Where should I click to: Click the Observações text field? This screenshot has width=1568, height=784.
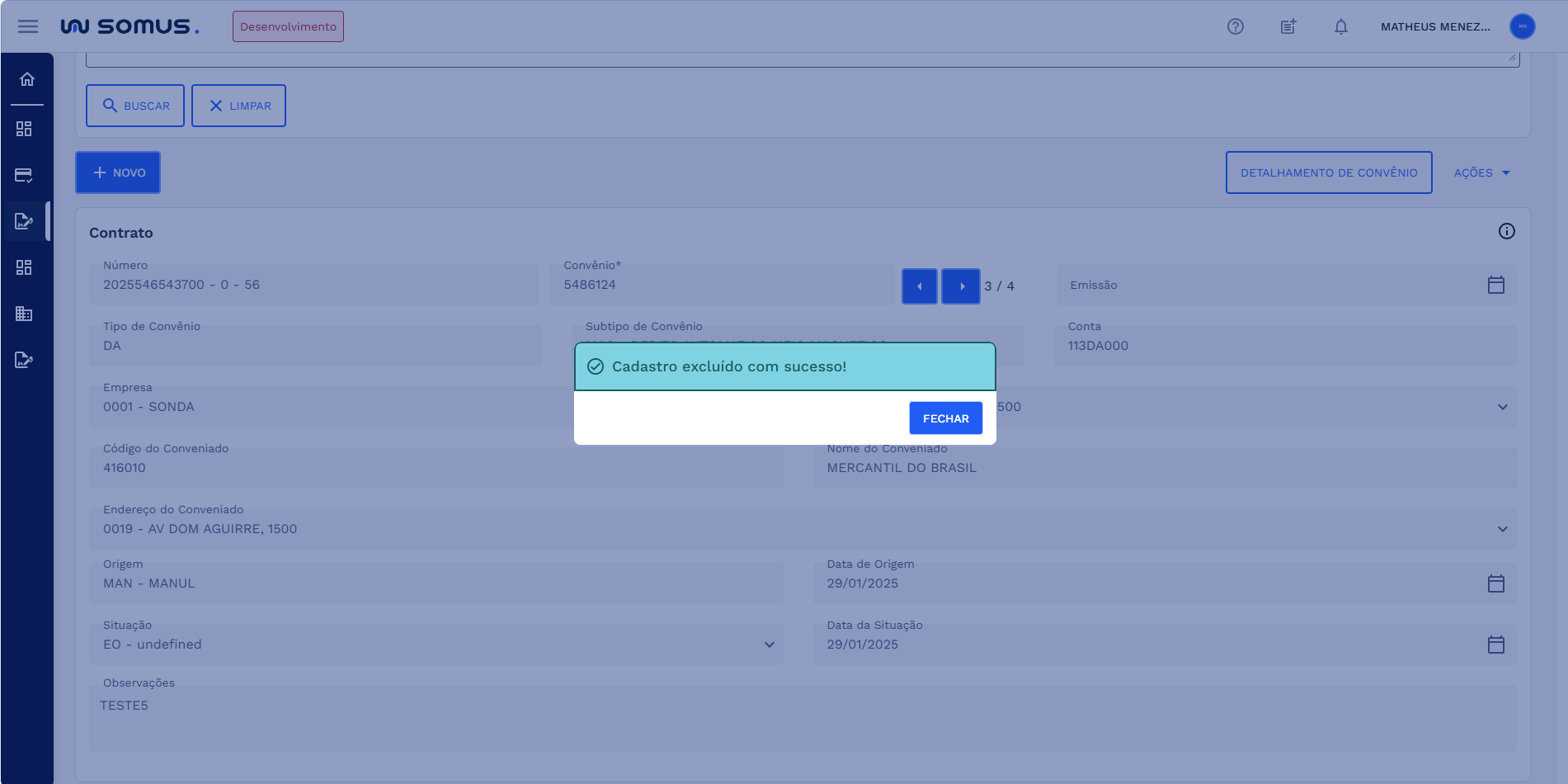click(x=802, y=718)
